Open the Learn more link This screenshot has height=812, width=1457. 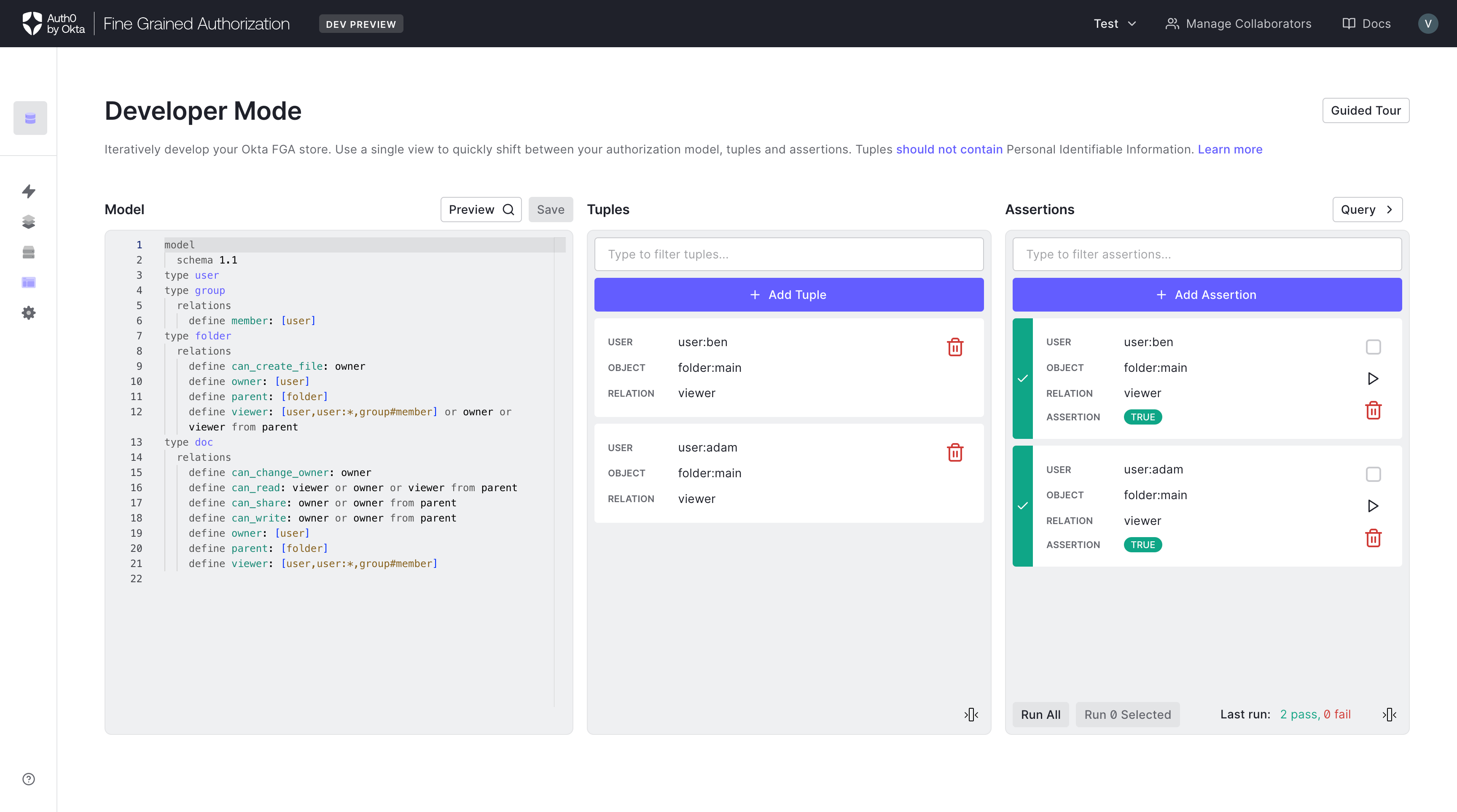coord(1230,149)
